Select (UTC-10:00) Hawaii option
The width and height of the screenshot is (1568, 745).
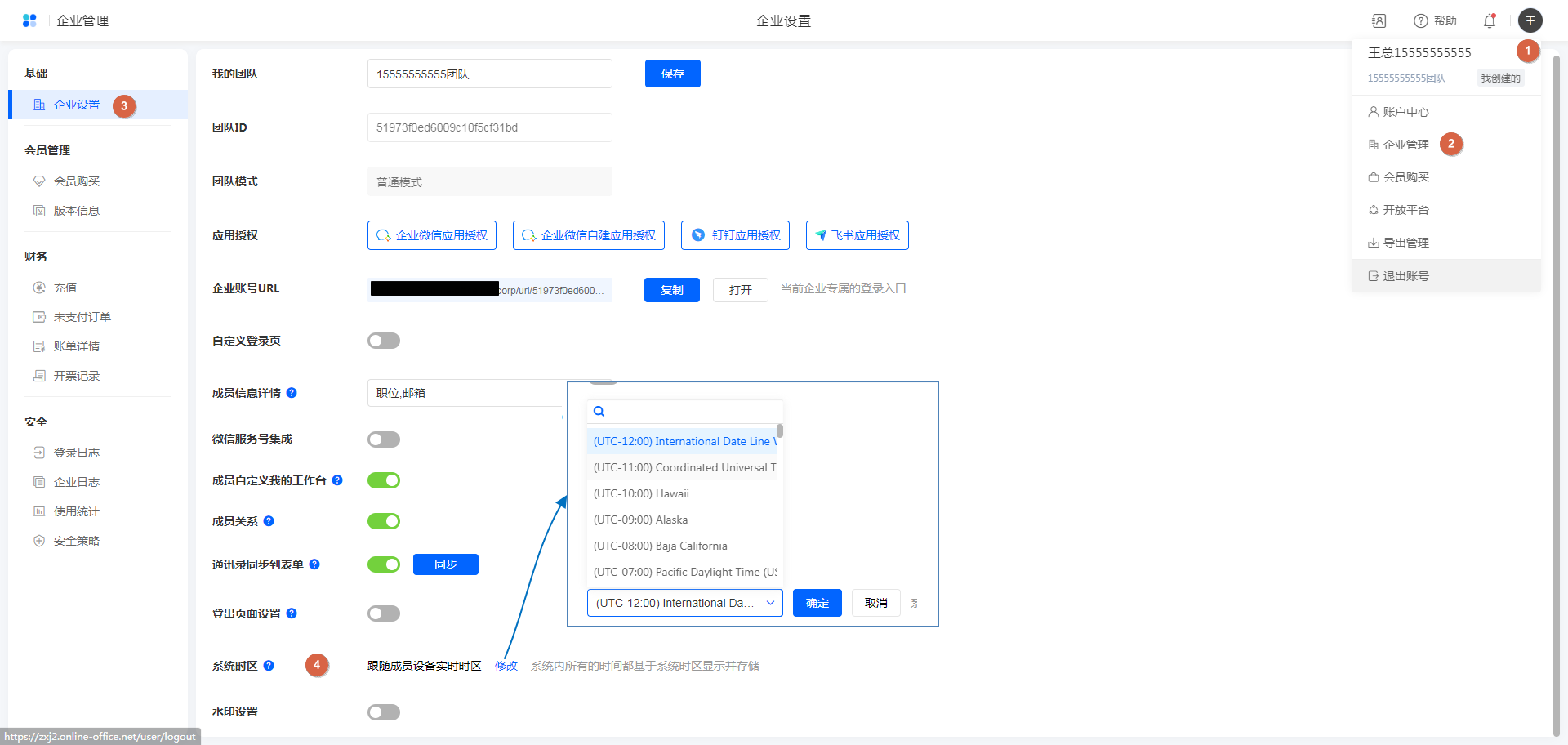click(641, 493)
